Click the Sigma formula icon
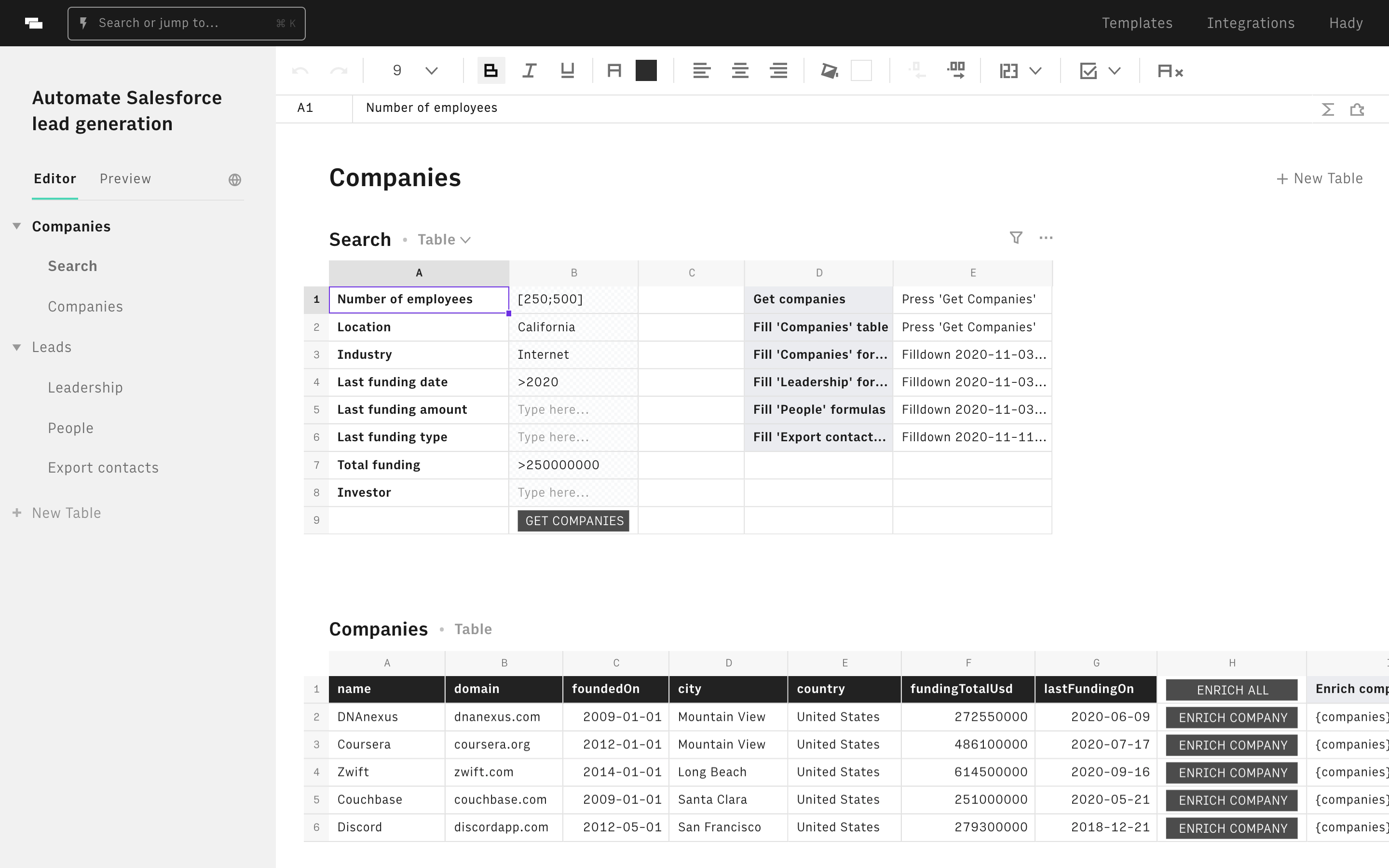Image resolution: width=1389 pixels, height=868 pixels. 1328,109
